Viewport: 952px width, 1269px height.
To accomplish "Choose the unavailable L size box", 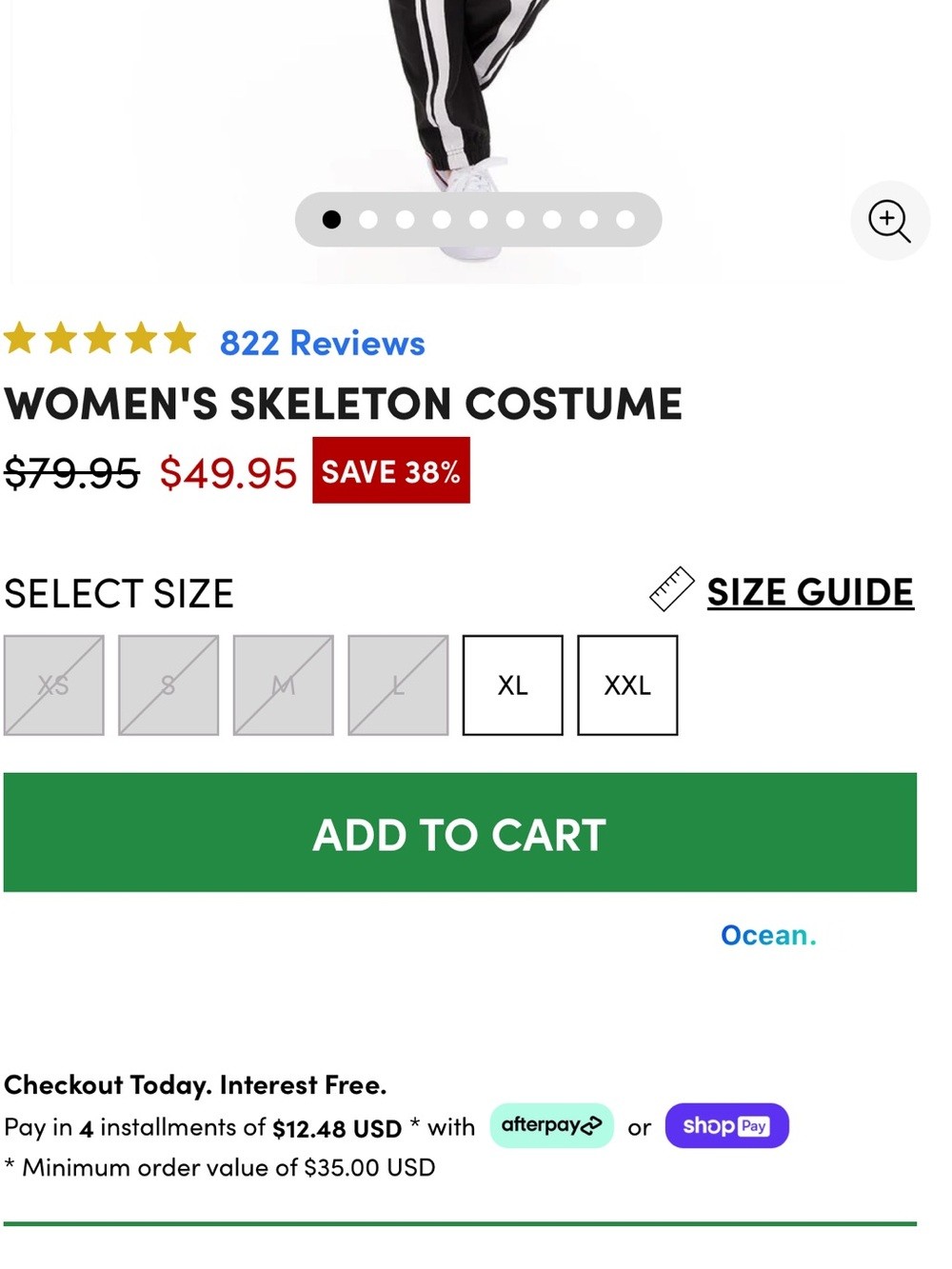I will (398, 685).
